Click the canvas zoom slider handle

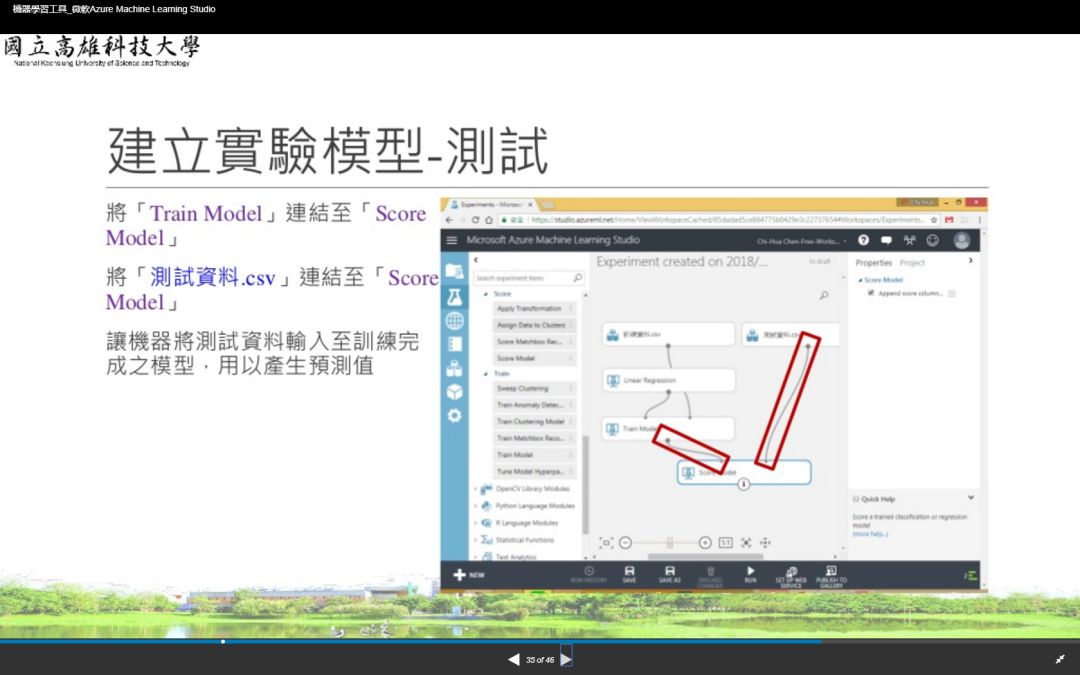[x=669, y=543]
